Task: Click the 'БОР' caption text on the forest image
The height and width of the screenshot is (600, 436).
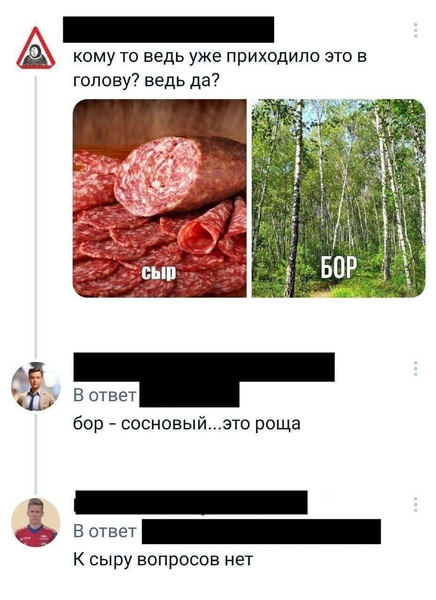Action: click(x=338, y=267)
